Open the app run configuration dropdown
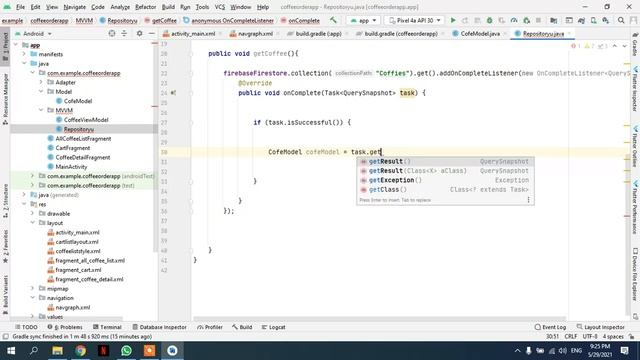 tap(363, 20)
